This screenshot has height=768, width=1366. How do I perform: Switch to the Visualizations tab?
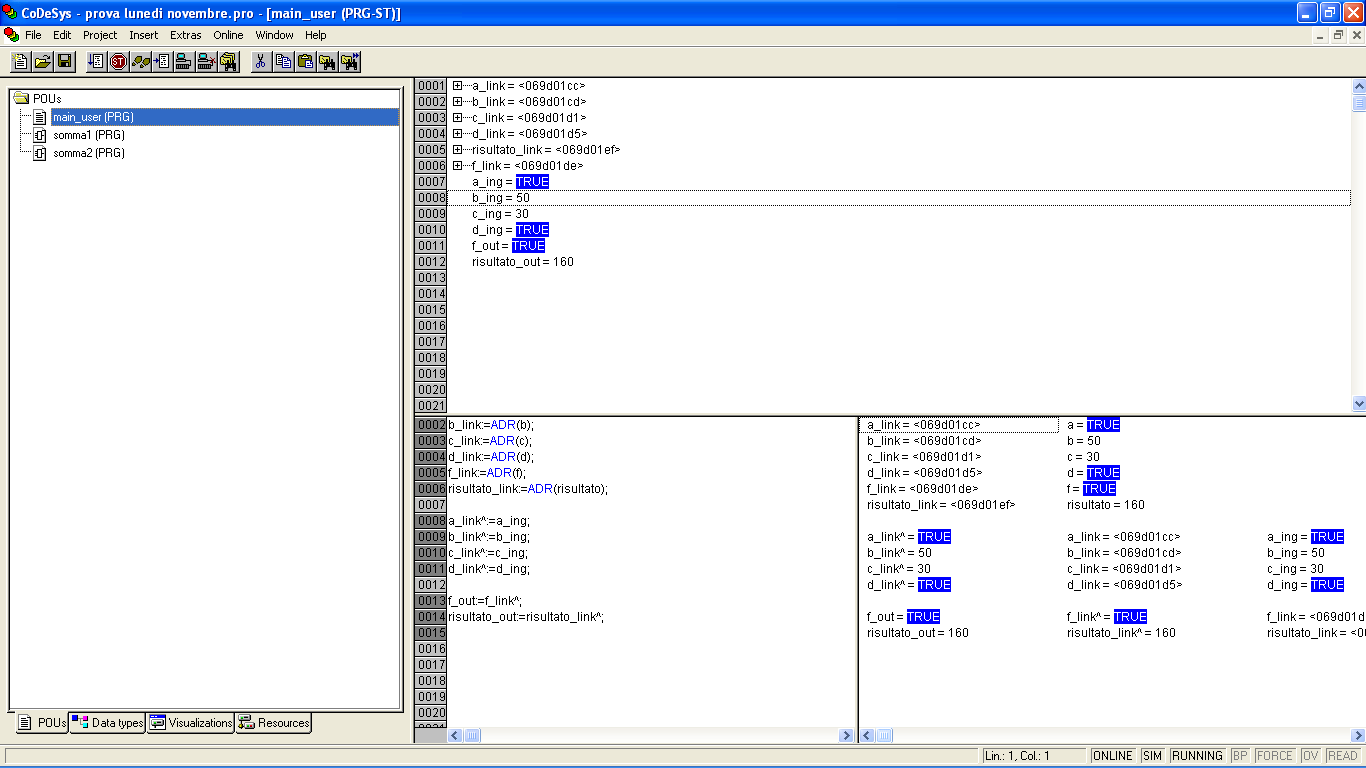(x=191, y=723)
